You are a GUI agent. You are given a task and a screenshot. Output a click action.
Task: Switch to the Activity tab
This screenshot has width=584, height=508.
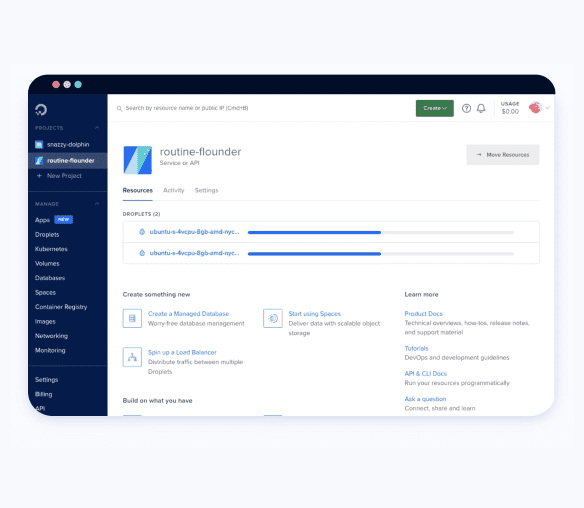click(174, 190)
